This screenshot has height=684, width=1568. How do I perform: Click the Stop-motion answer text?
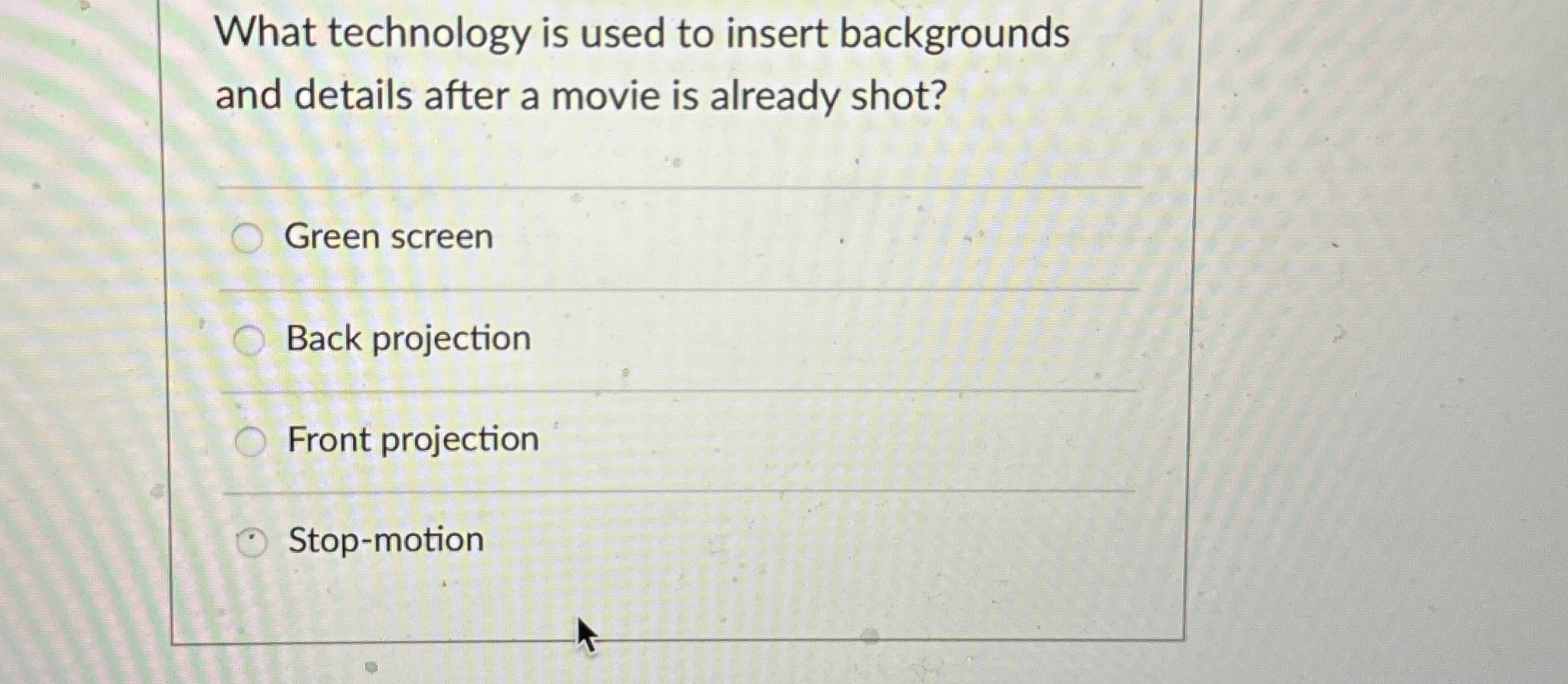pos(385,541)
